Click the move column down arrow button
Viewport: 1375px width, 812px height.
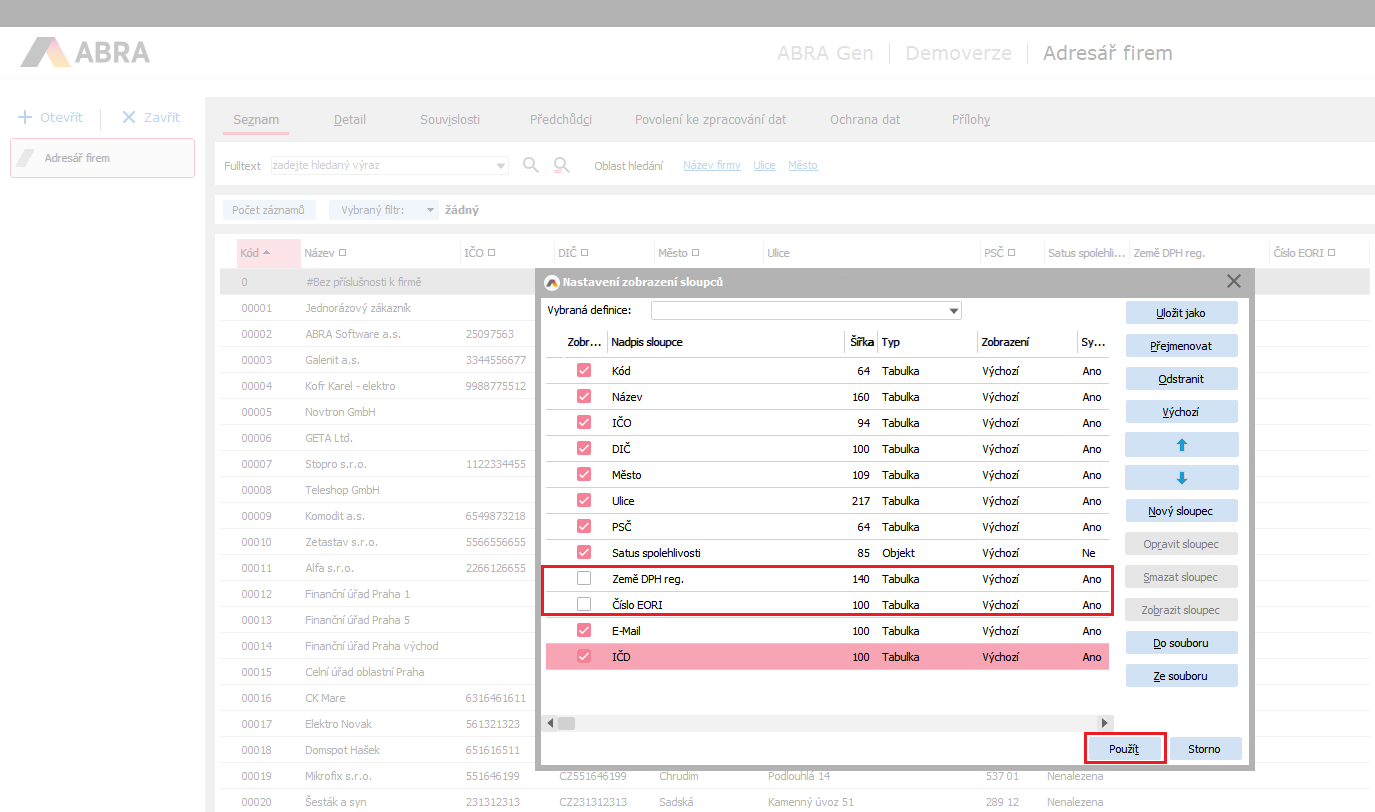[x=1181, y=477]
